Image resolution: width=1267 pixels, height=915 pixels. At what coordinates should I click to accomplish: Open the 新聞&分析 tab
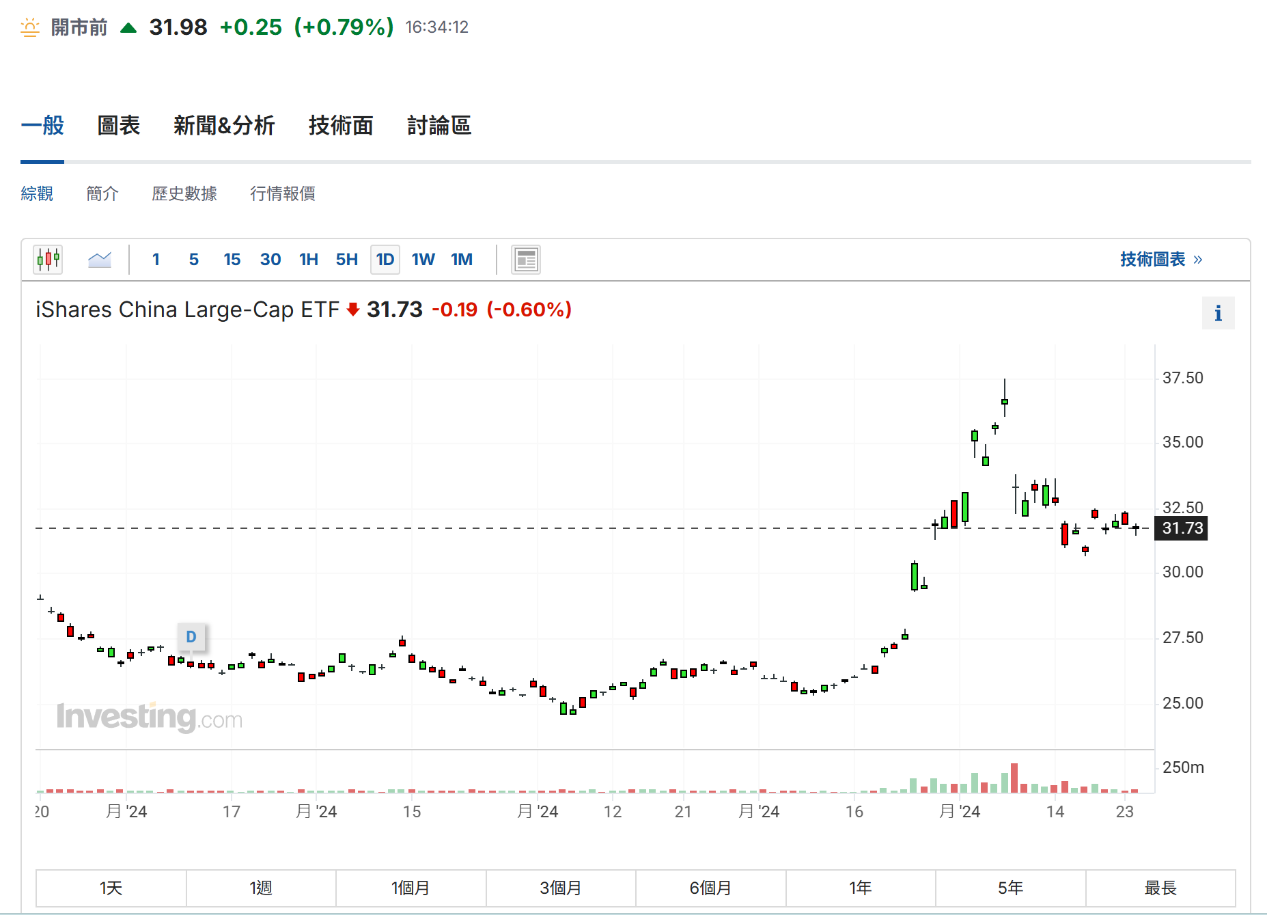click(x=224, y=125)
